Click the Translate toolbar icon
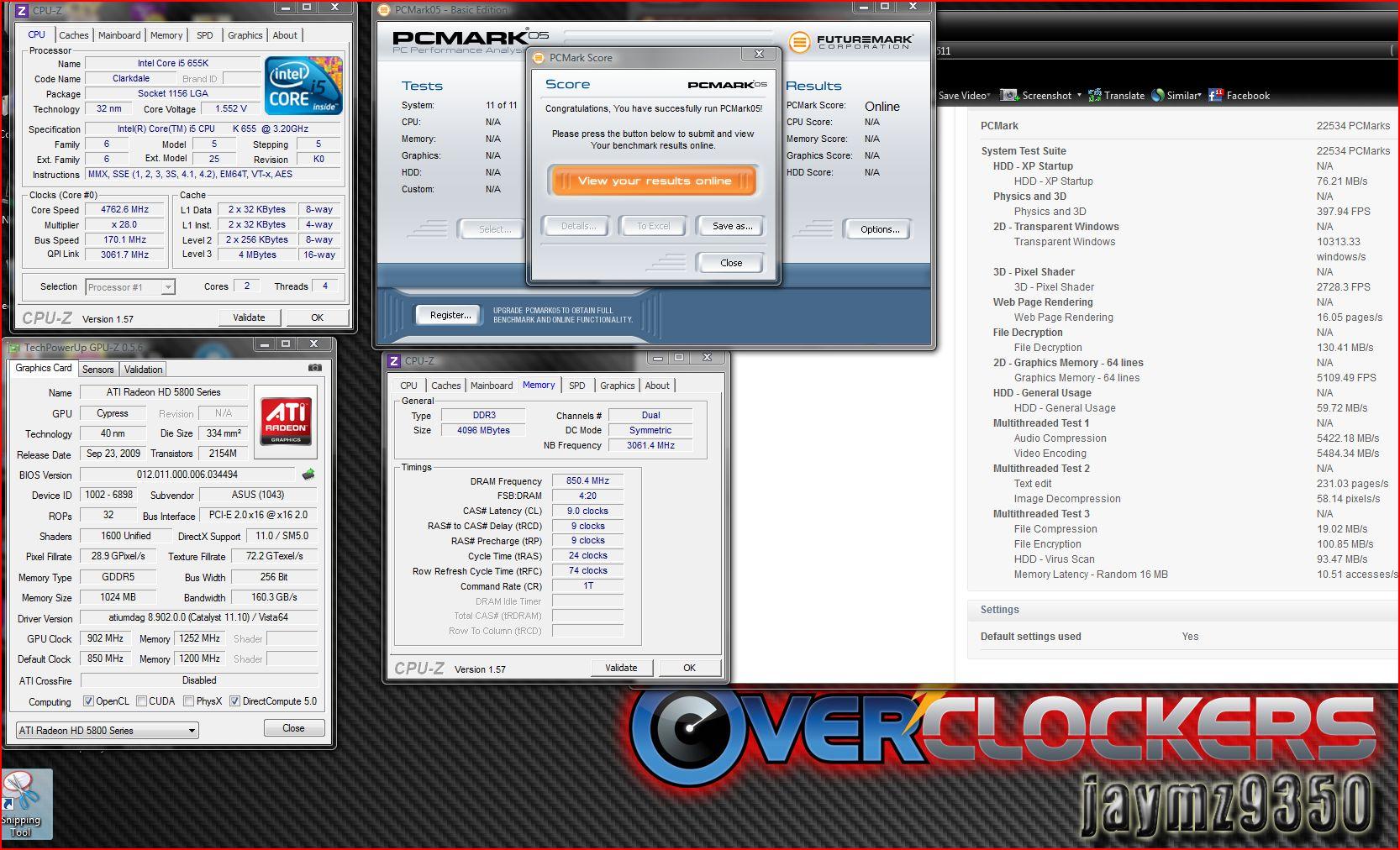The image size is (1400, 850). pos(1095,95)
